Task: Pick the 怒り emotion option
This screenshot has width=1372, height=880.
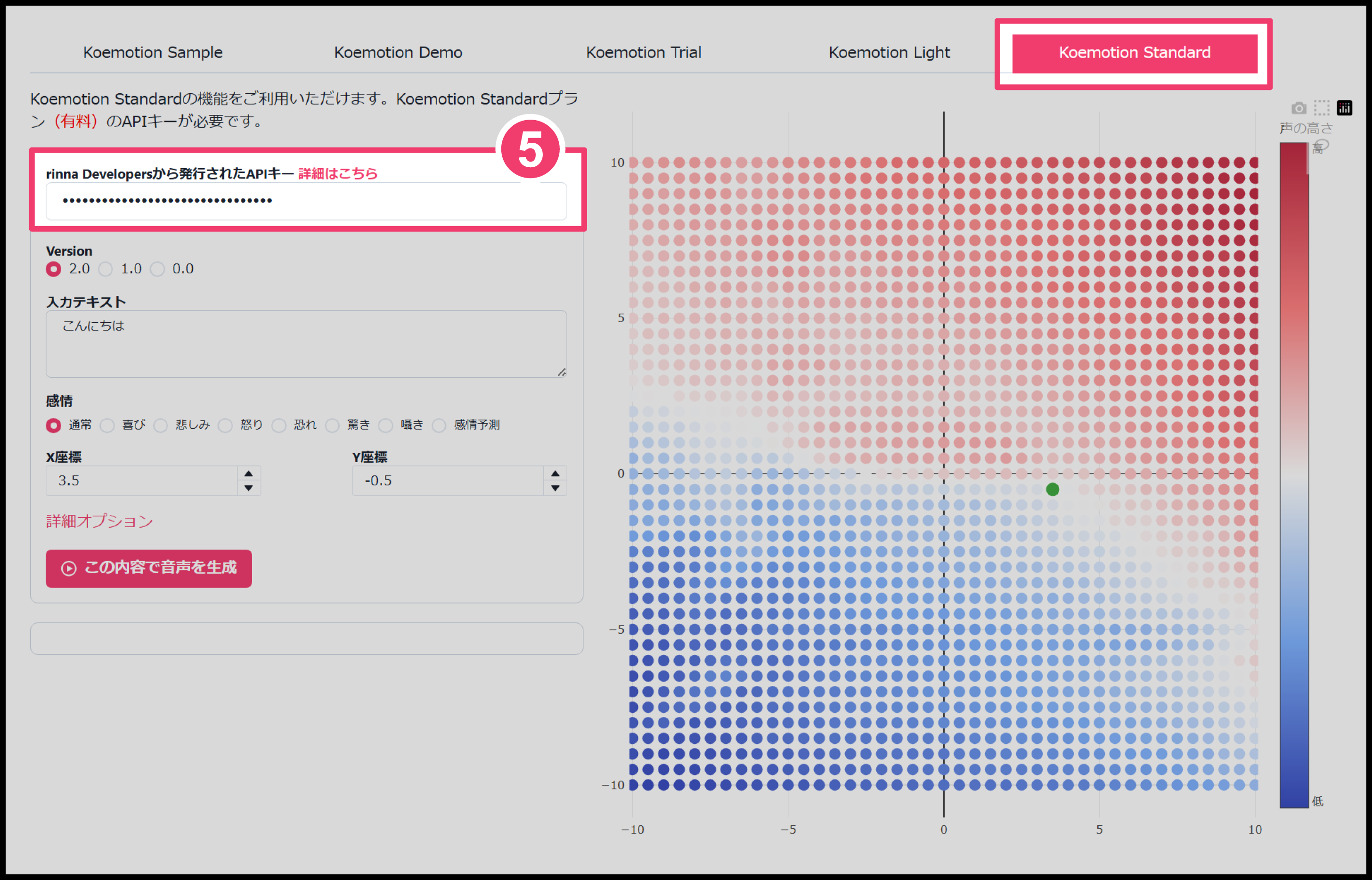Action: tap(226, 425)
